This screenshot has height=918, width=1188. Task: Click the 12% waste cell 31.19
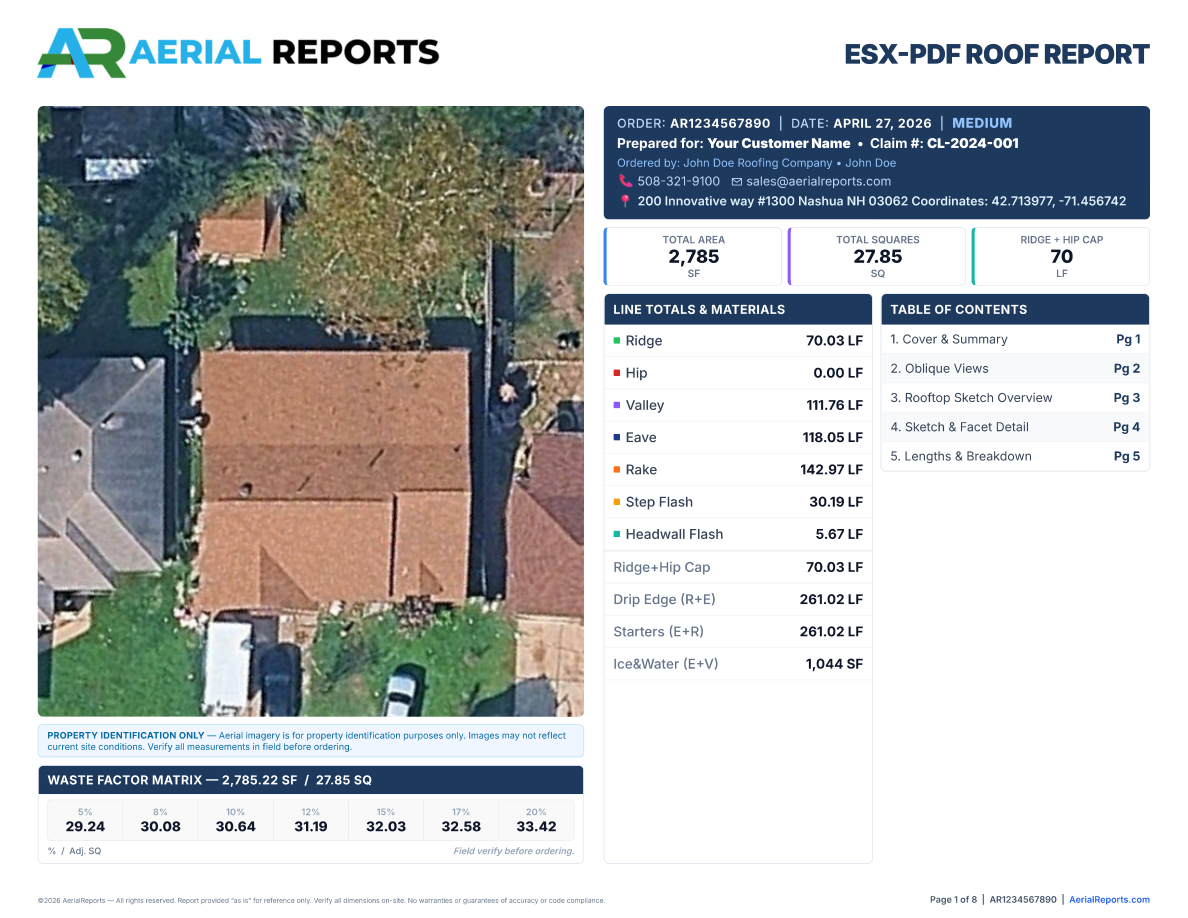(311, 820)
